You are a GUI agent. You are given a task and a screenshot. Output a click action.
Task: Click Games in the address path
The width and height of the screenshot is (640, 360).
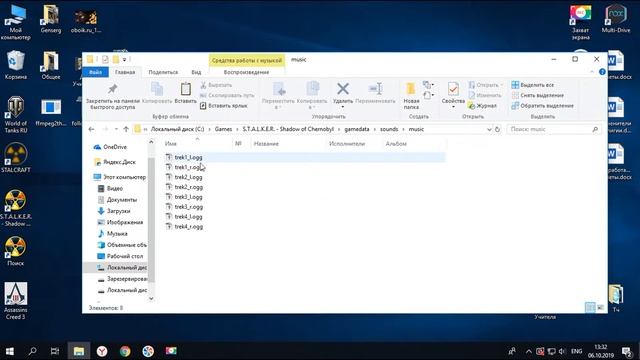click(x=223, y=129)
